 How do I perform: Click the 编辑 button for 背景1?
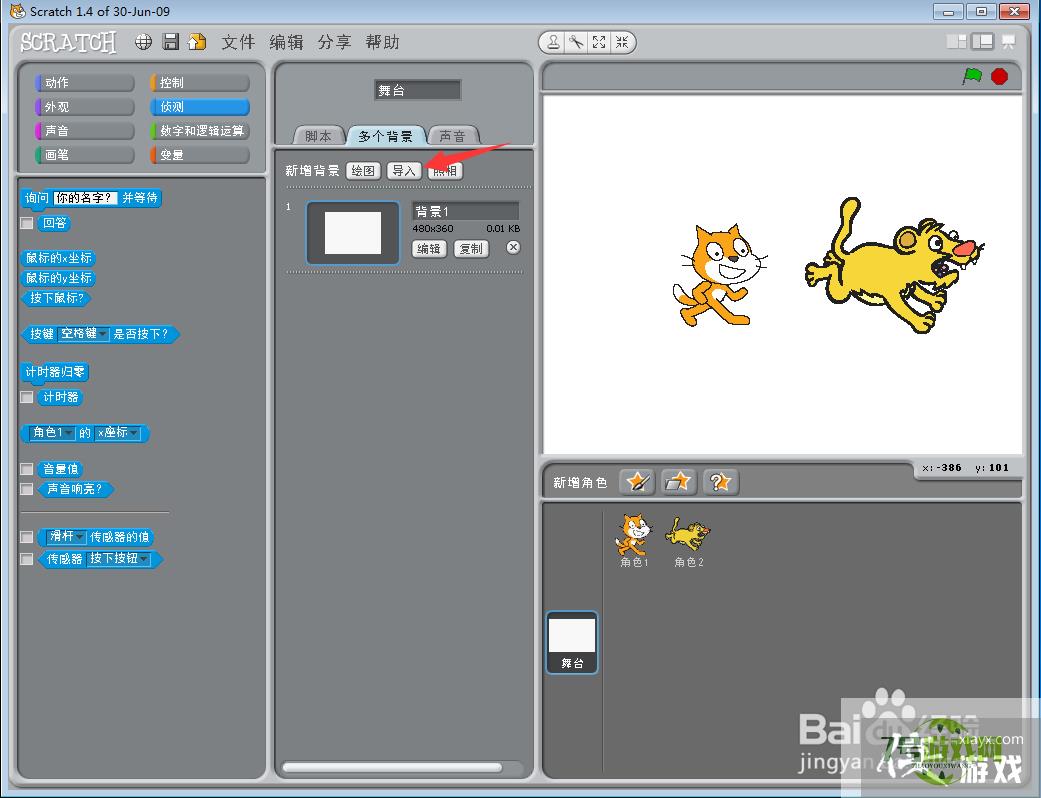tap(429, 249)
